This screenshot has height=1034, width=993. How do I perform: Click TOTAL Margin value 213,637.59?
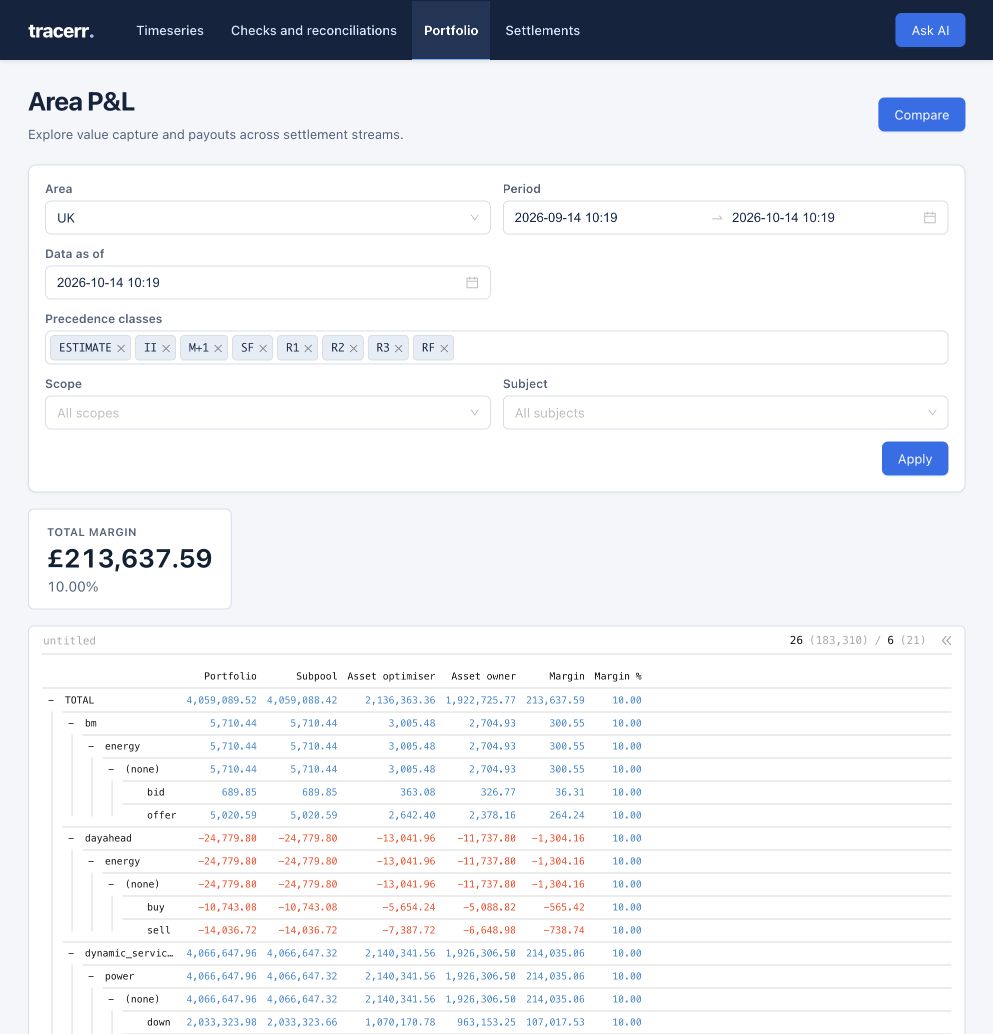pyautogui.click(x=555, y=700)
